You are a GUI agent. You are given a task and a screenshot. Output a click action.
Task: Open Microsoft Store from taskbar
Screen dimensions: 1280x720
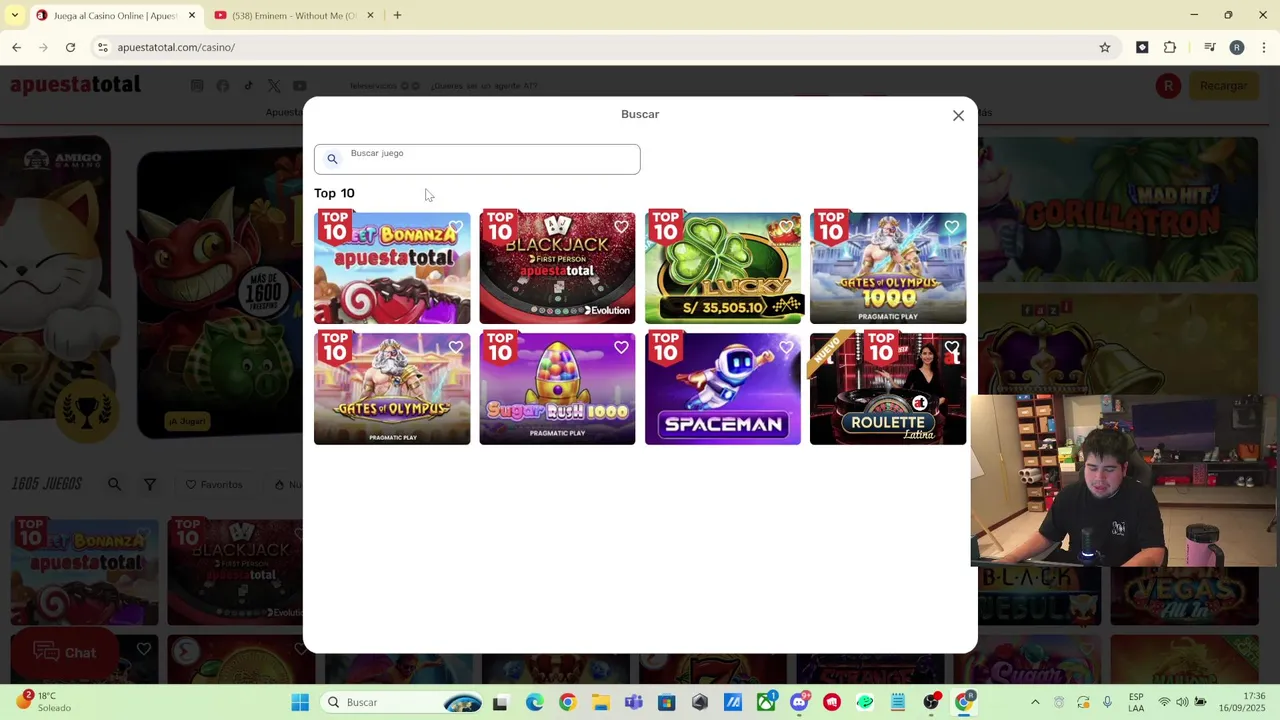click(x=666, y=702)
